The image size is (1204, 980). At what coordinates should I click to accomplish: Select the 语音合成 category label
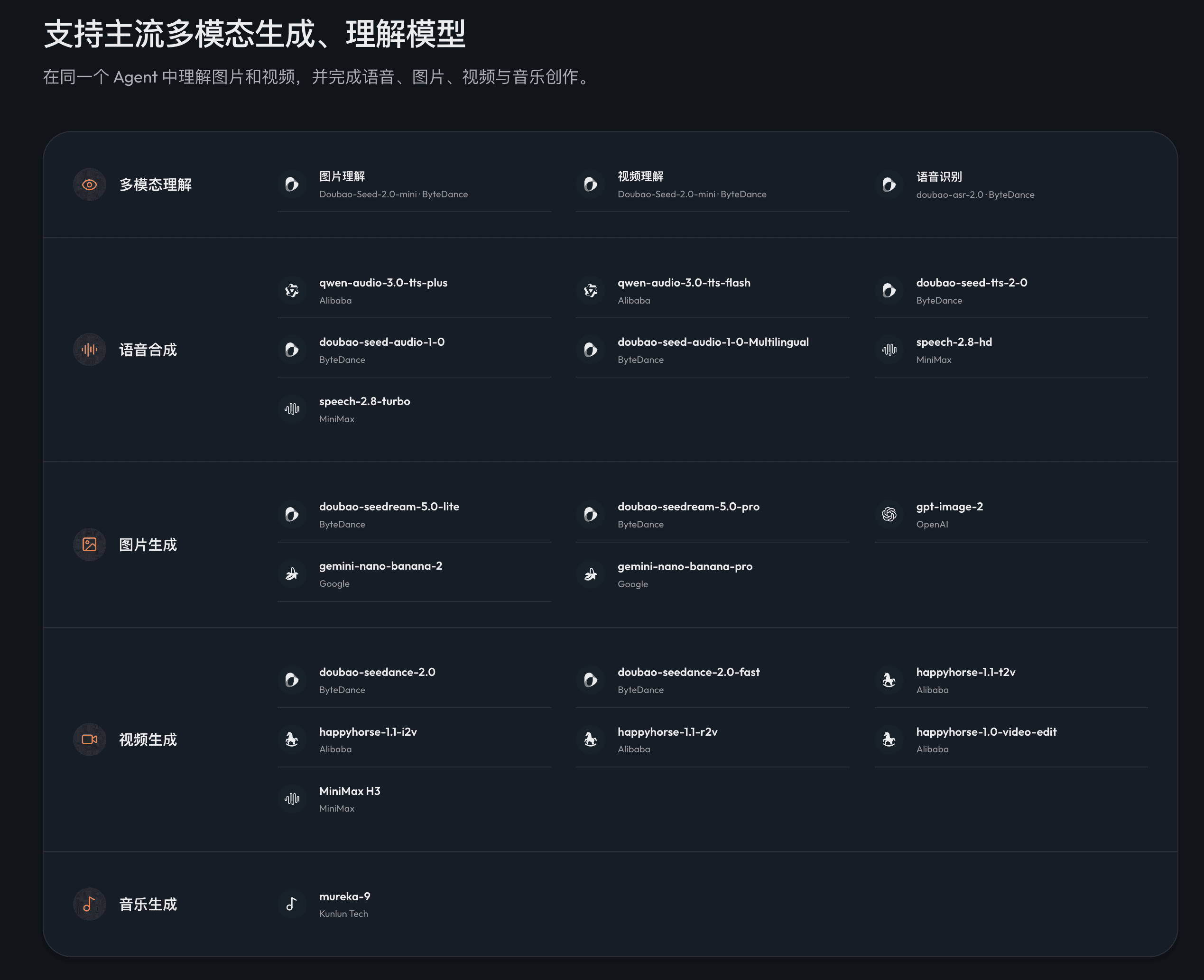[x=148, y=350]
